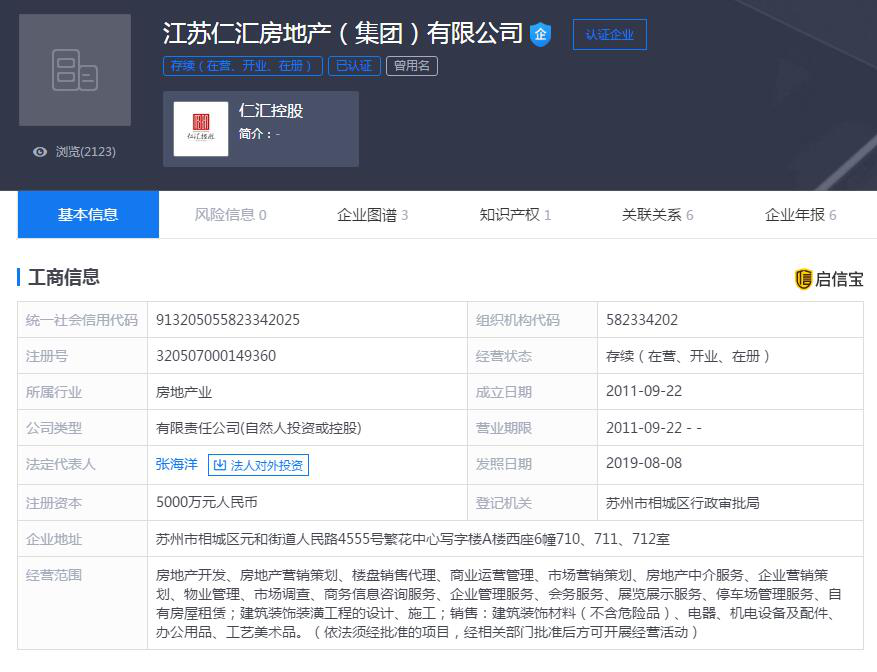Click registered capital 5000万元人民币

206,502
